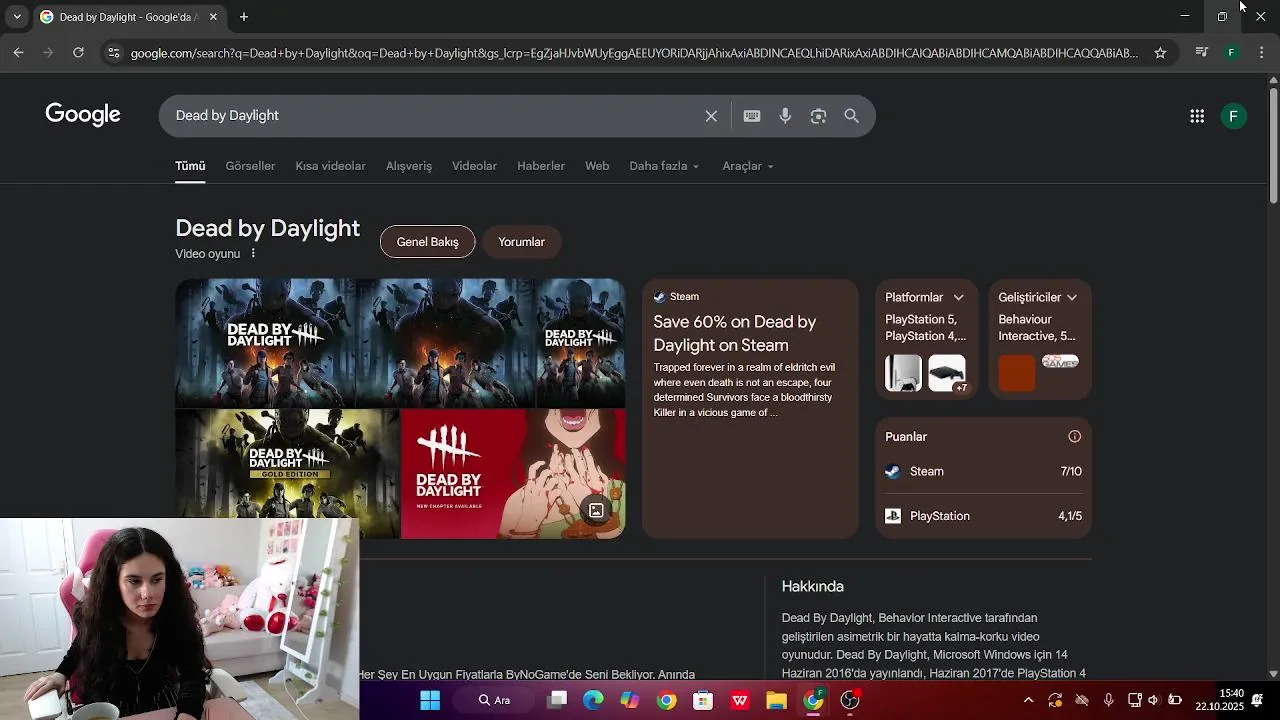This screenshot has width=1280, height=720.
Task: Select the Yorumlar chip
Action: (x=522, y=242)
